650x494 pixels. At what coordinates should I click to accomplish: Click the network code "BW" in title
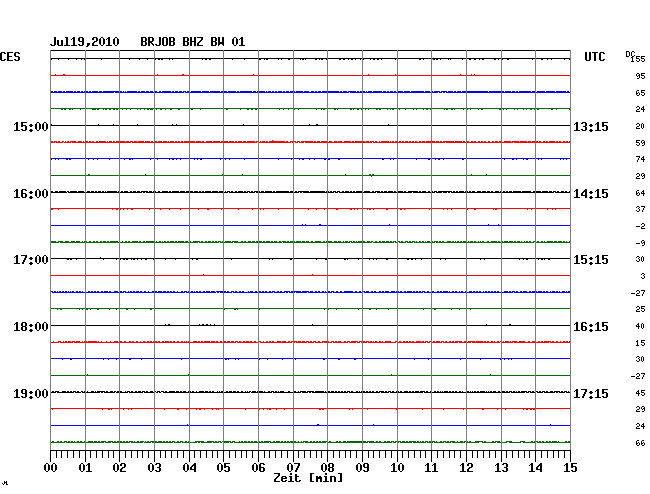click(217, 42)
